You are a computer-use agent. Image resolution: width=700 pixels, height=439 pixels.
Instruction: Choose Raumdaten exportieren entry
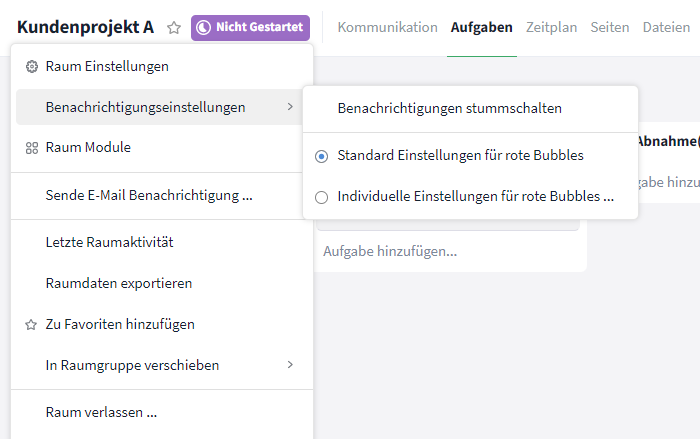pyautogui.click(x=162, y=283)
